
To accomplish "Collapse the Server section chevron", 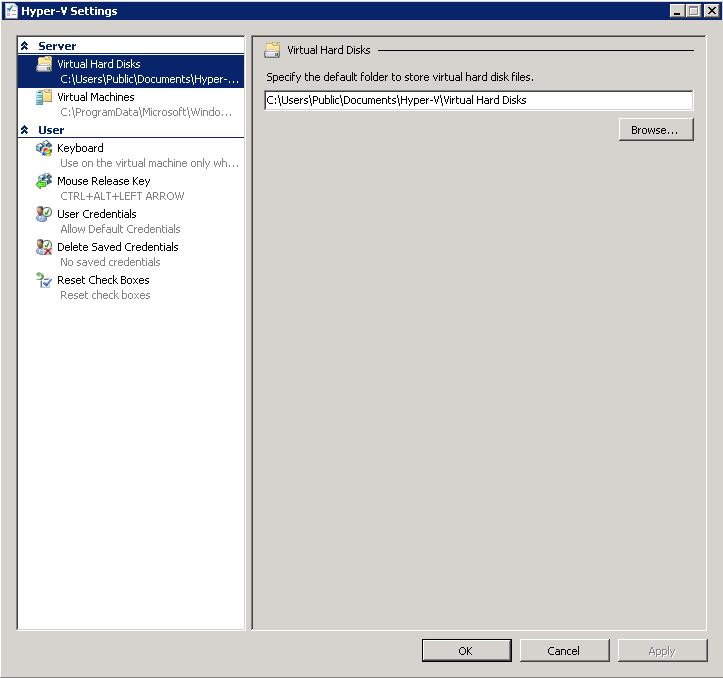I will 25,46.
